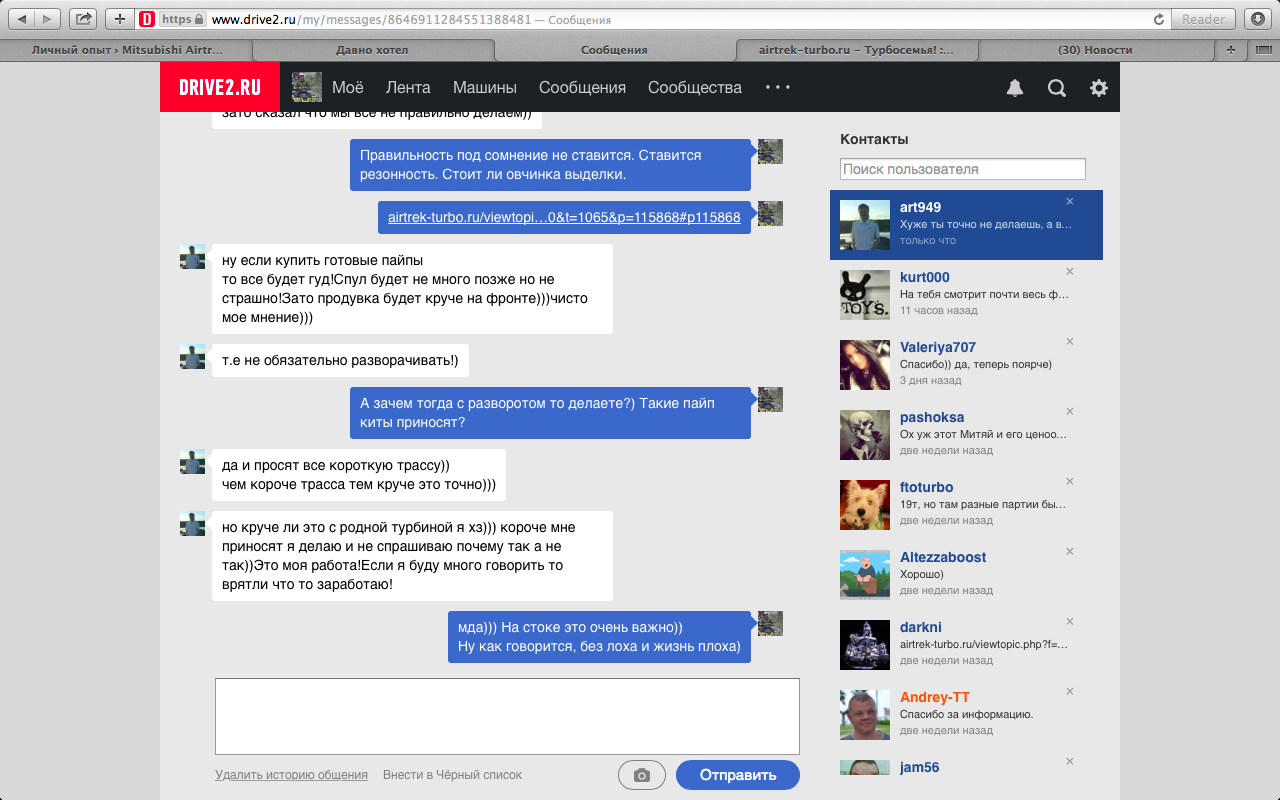Click the DRIVE2.RU logo
1280x800 pixels.
click(220, 88)
